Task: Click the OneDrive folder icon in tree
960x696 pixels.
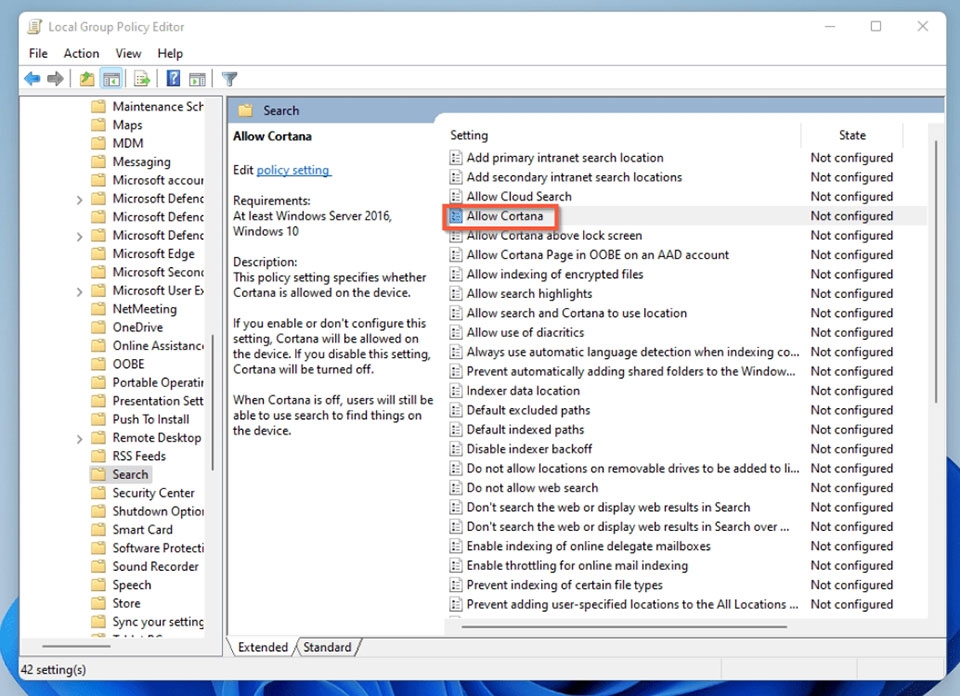Action: click(x=98, y=327)
